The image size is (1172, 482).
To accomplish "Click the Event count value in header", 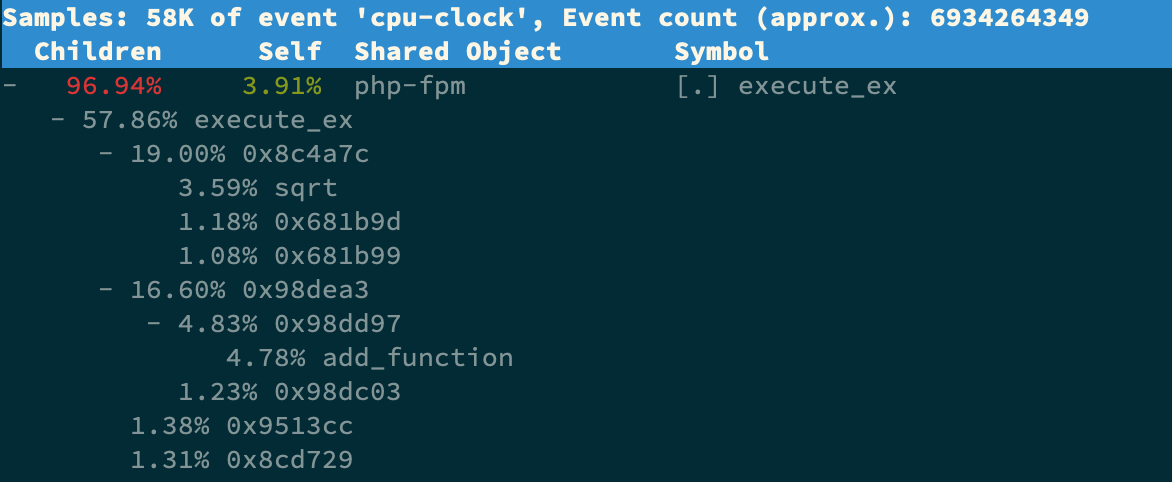I will [x=1016, y=18].
